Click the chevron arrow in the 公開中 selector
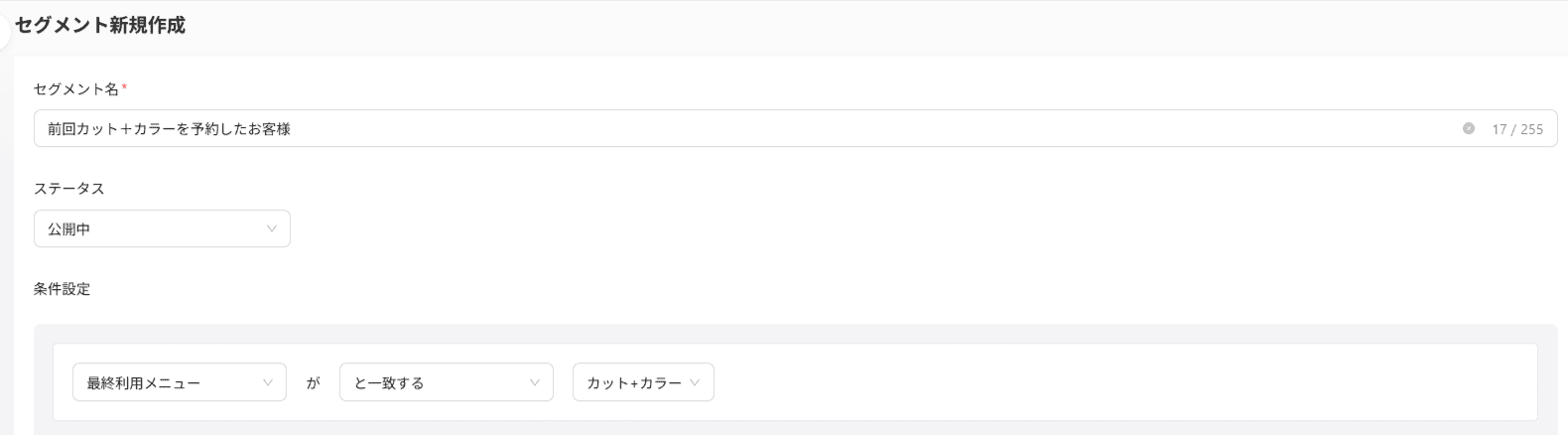This screenshot has width=1568, height=435. tap(272, 228)
